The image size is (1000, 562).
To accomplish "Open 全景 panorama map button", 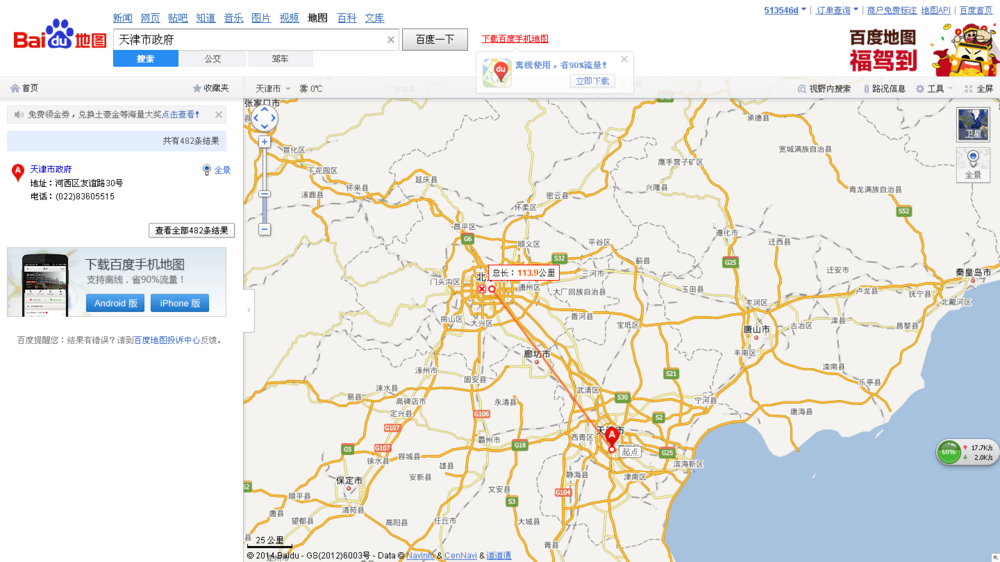I will click(973, 165).
